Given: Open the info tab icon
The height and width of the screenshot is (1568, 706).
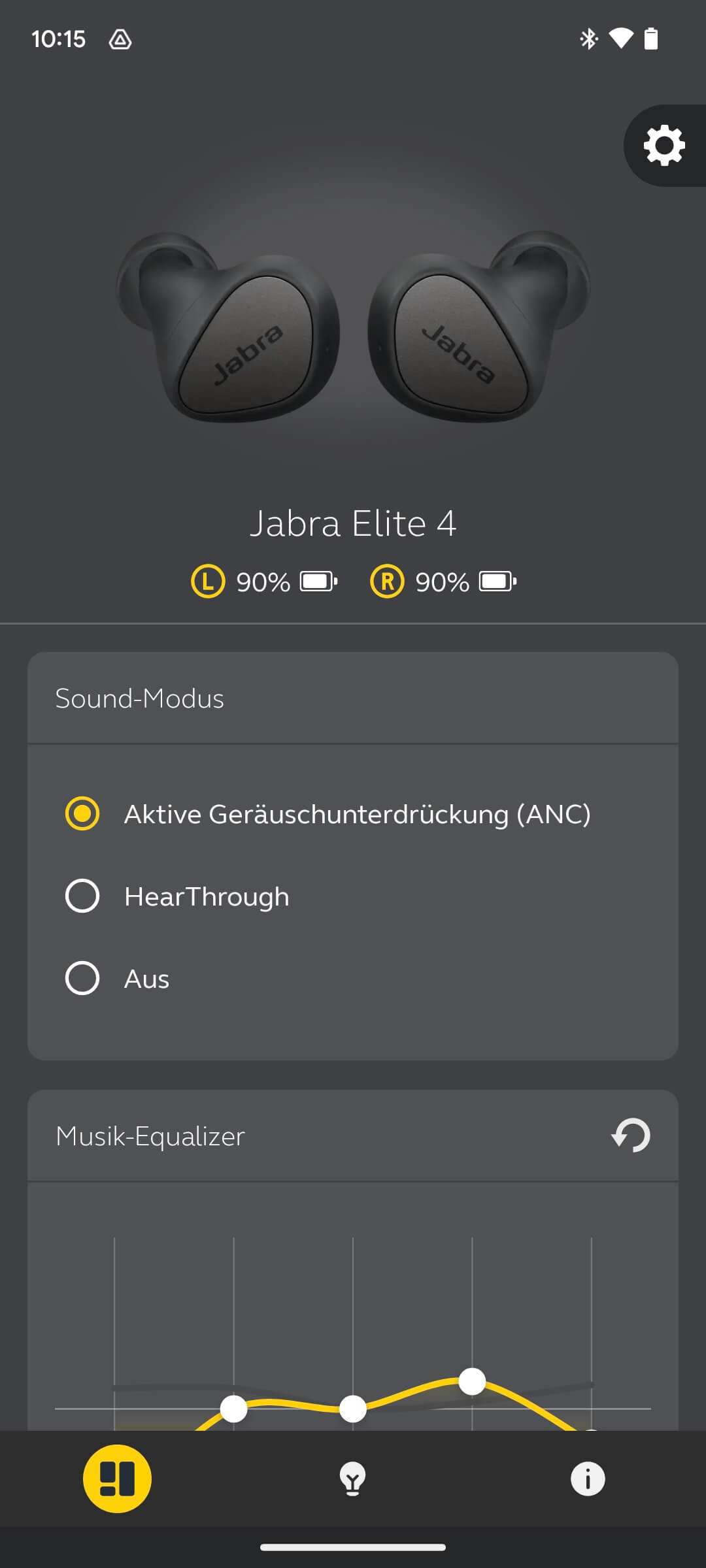Looking at the screenshot, I should [588, 1478].
